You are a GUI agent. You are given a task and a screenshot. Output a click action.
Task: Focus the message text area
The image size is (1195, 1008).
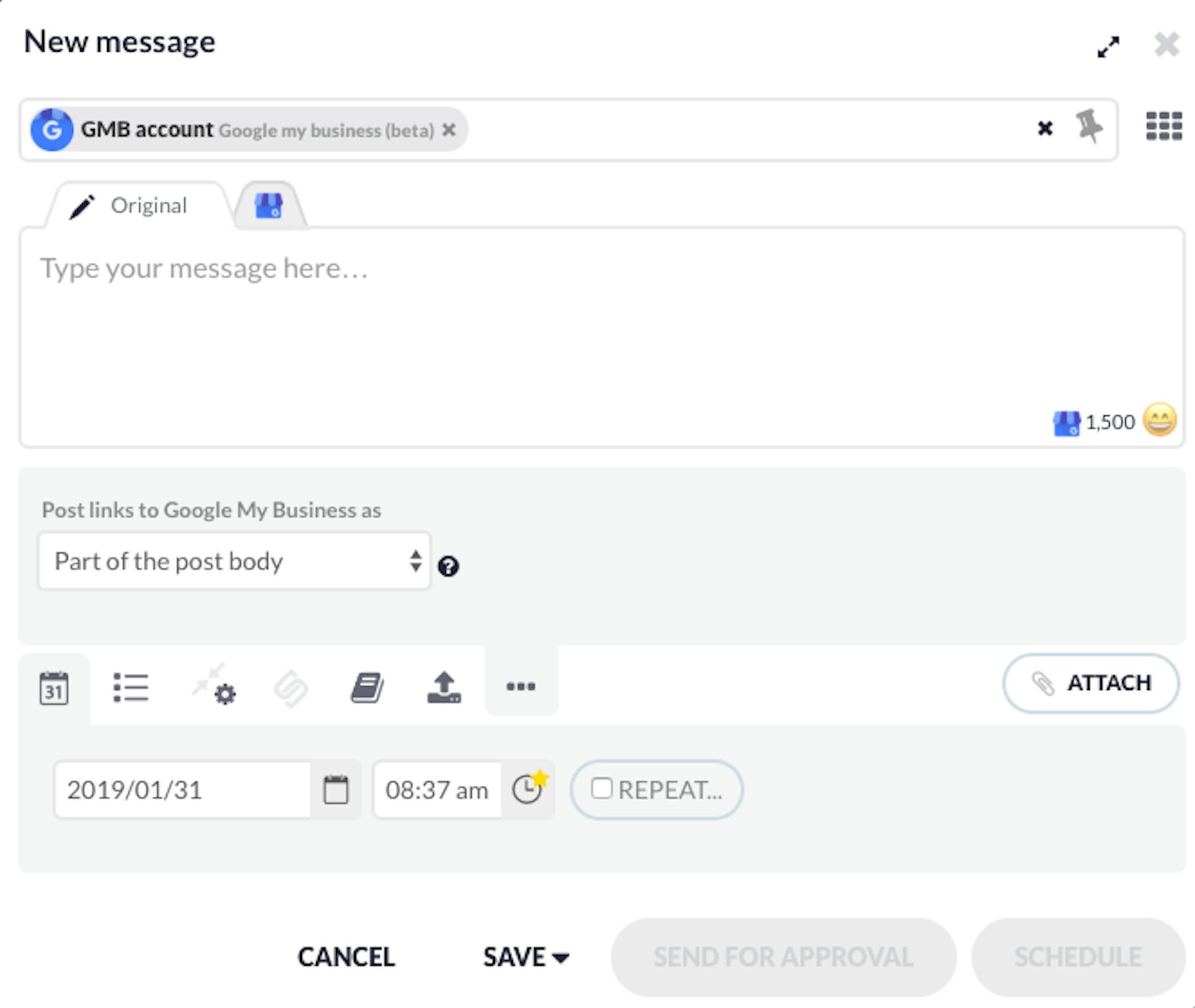click(602, 337)
